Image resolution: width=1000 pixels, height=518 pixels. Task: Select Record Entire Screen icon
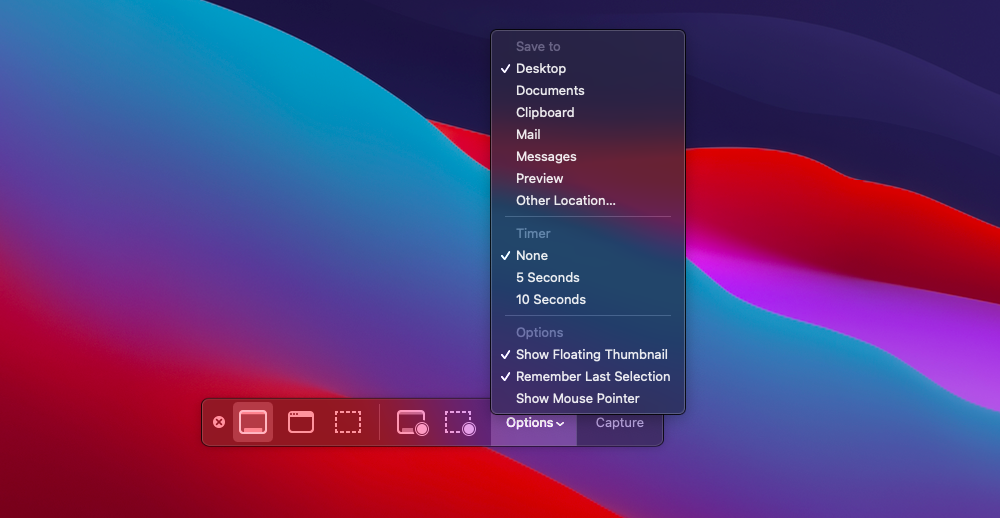point(412,422)
